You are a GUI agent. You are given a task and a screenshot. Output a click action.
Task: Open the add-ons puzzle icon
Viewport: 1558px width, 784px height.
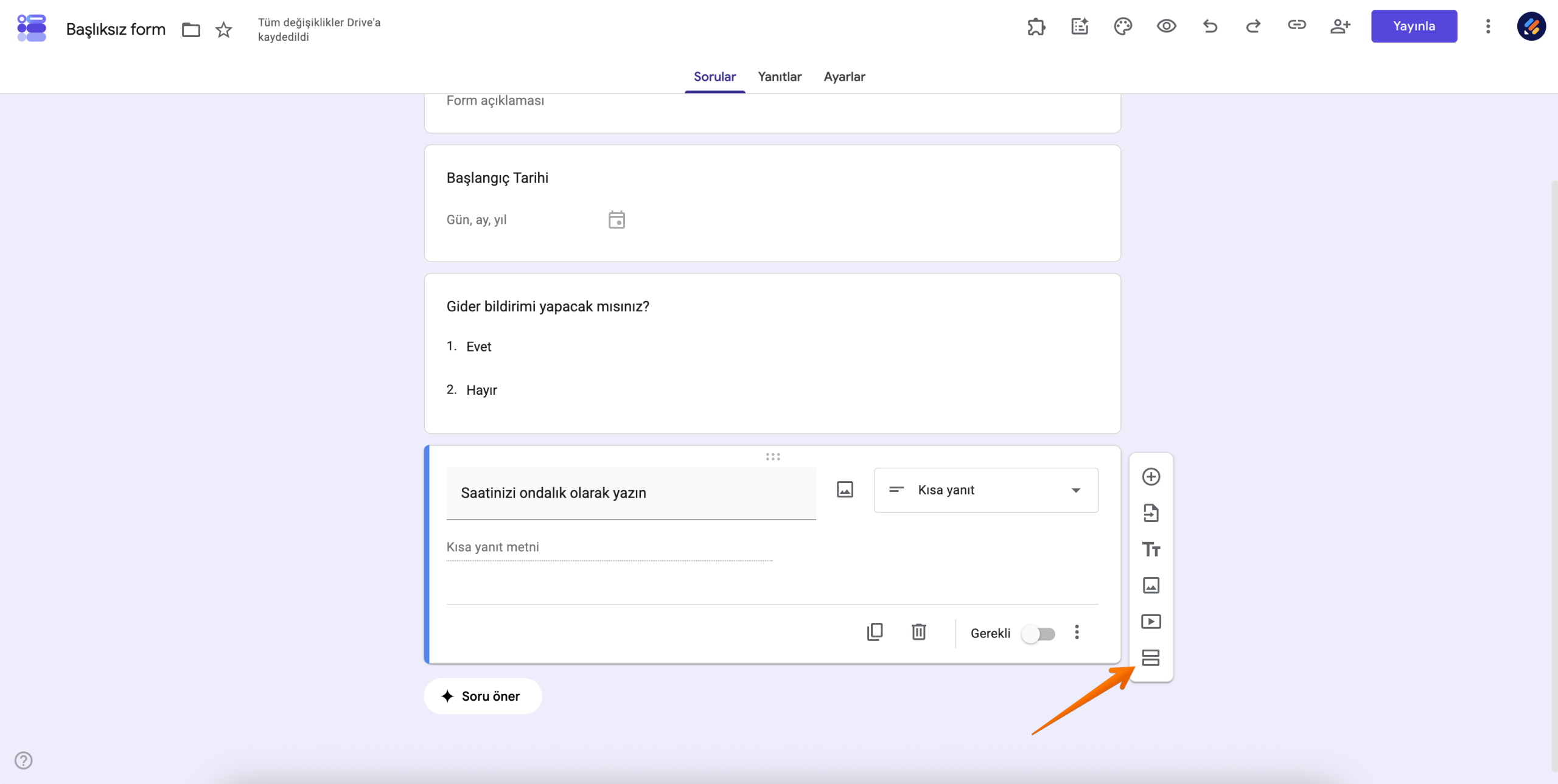click(x=1036, y=26)
